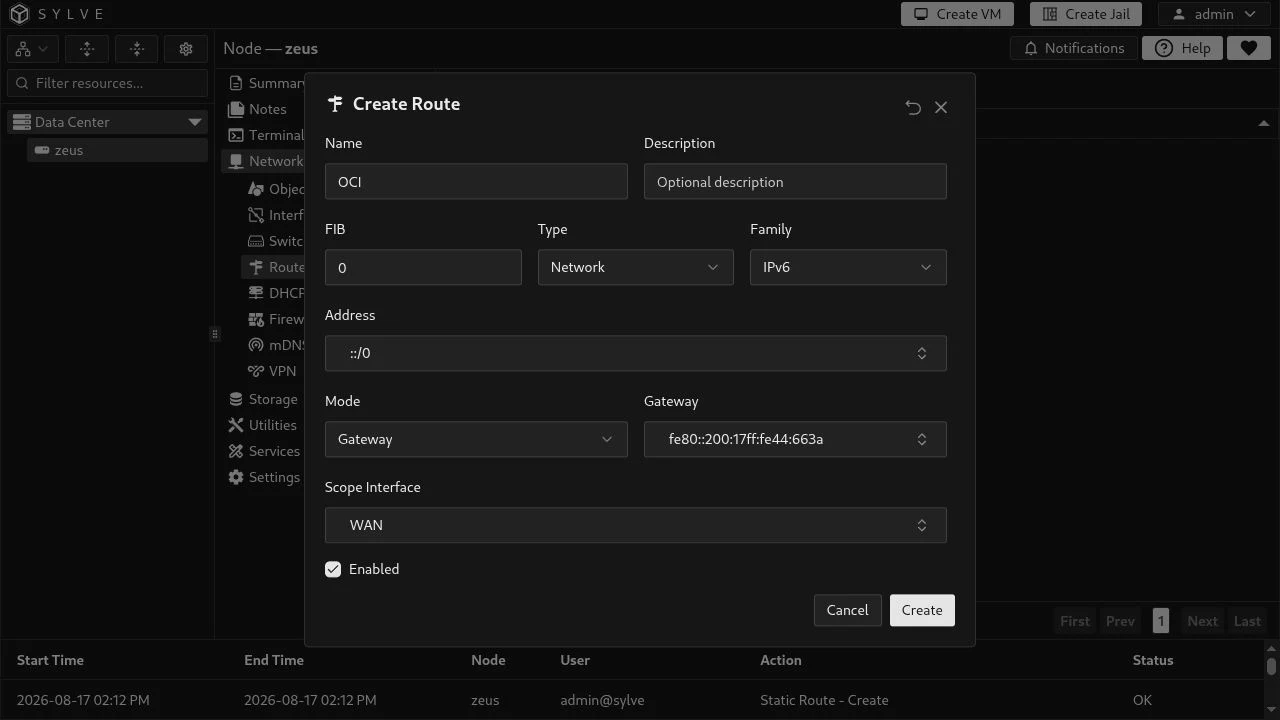The height and width of the screenshot is (720, 1280).
Task: Click the Filter resources search field
Action: pyautogui.click(x=108, y=83)
